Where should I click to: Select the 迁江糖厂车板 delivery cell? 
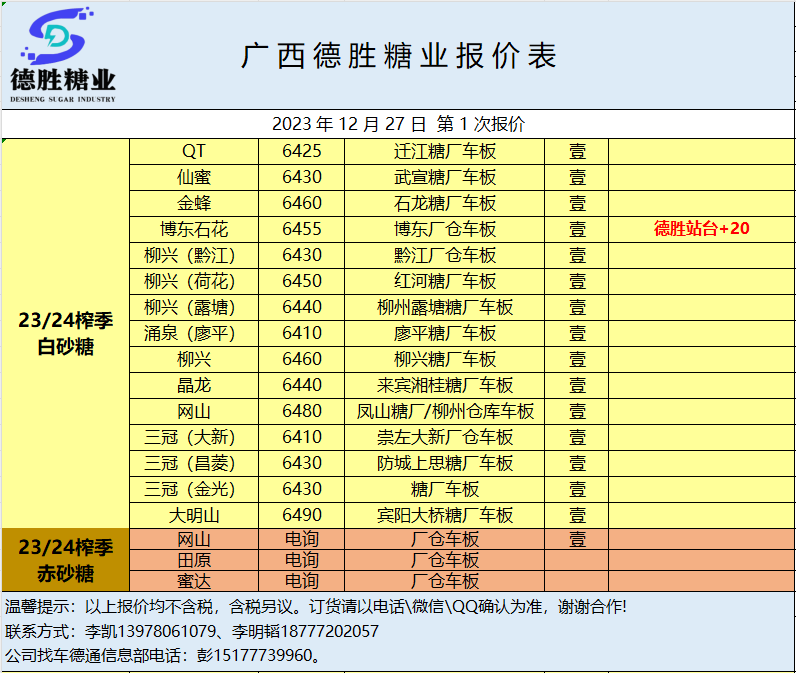click(444, 152)
